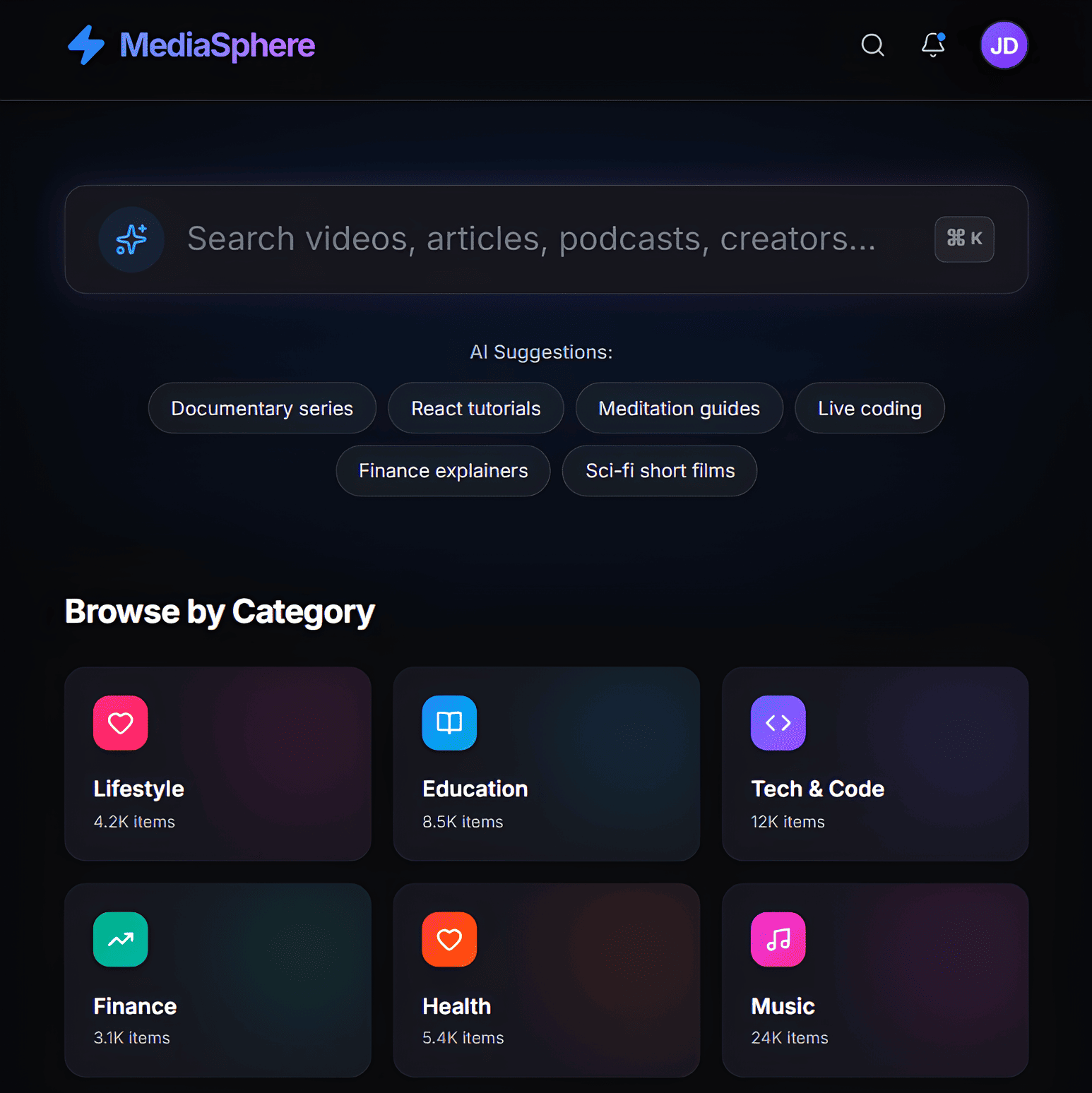This screenshot has height=1093, width=1092.
Task: Click the green trending chart Finance icon
Action: (x=121, y=939)
